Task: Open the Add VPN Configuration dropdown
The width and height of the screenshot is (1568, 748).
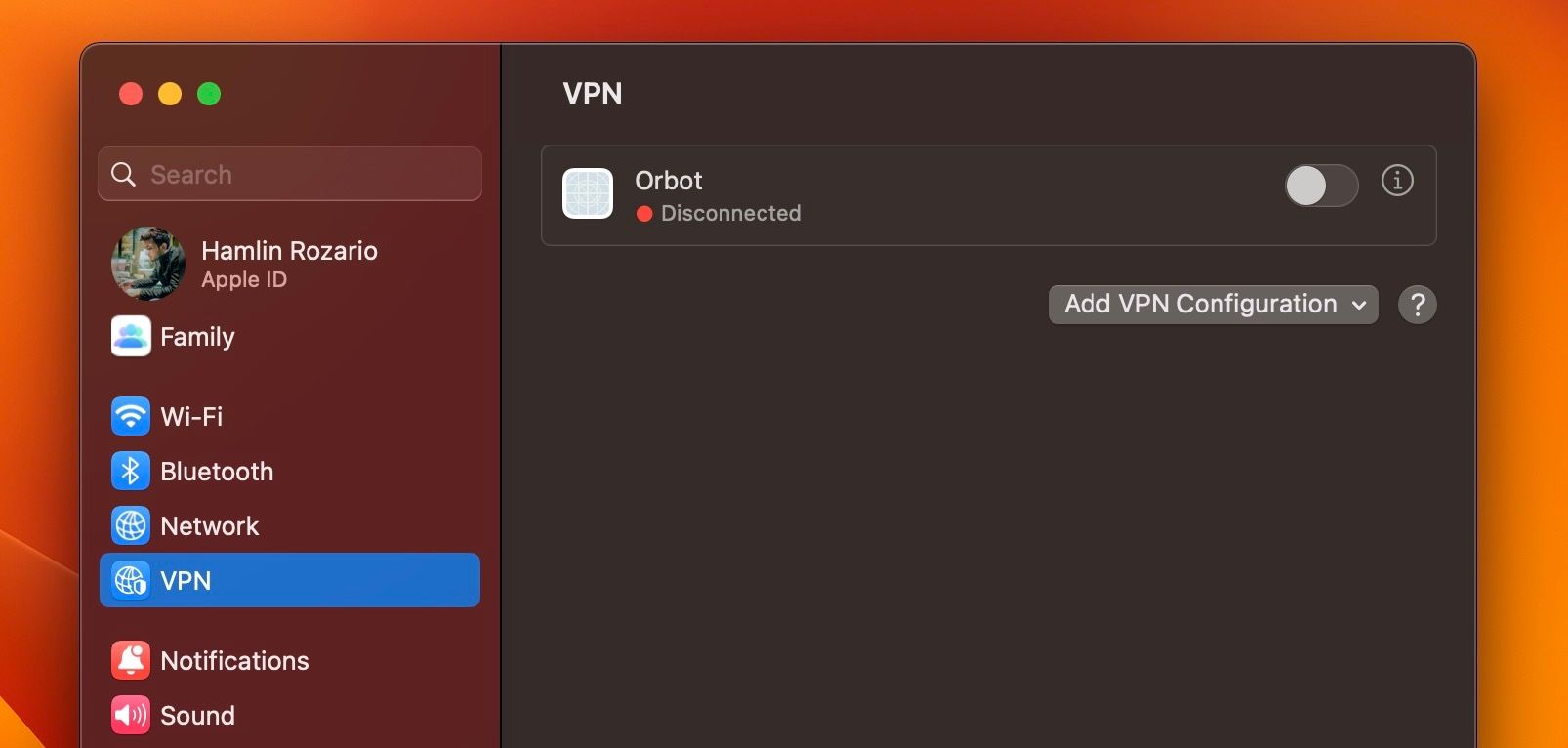Action: (x=1213, y=305)
